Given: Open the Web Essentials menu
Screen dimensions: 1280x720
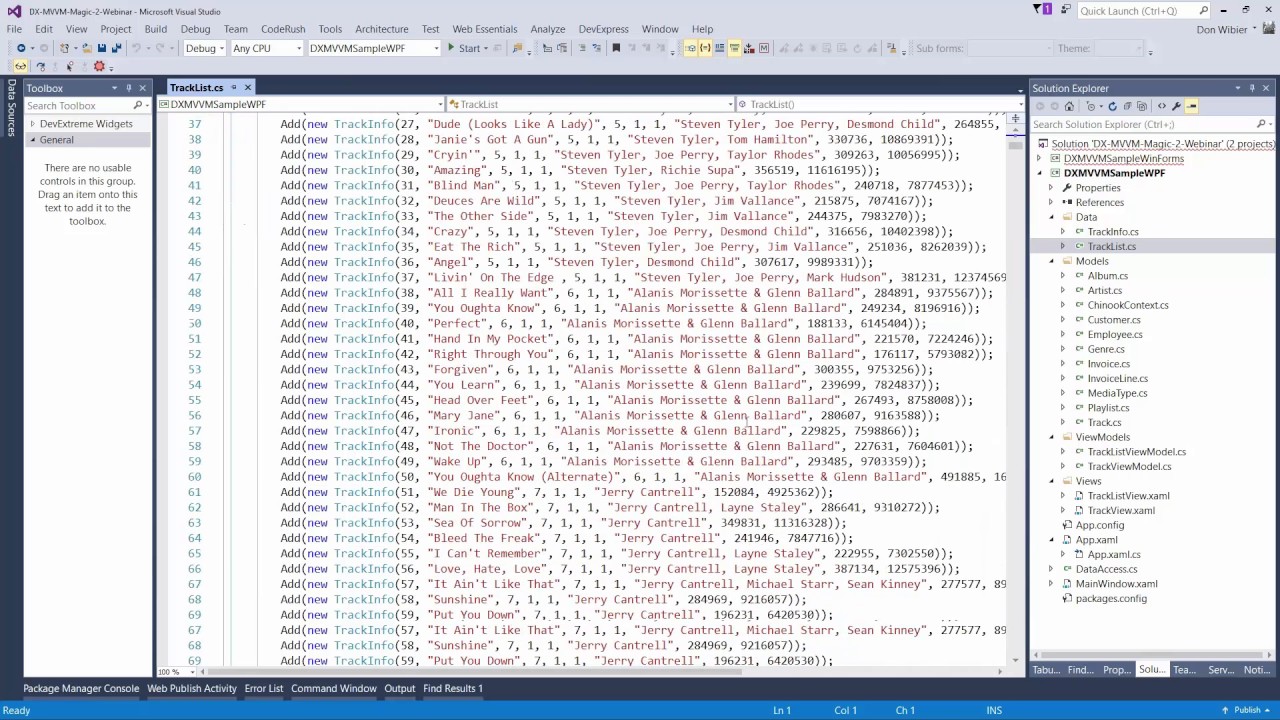Looking at the screenshot, I should pyautogui.click(x=484, y=29).
